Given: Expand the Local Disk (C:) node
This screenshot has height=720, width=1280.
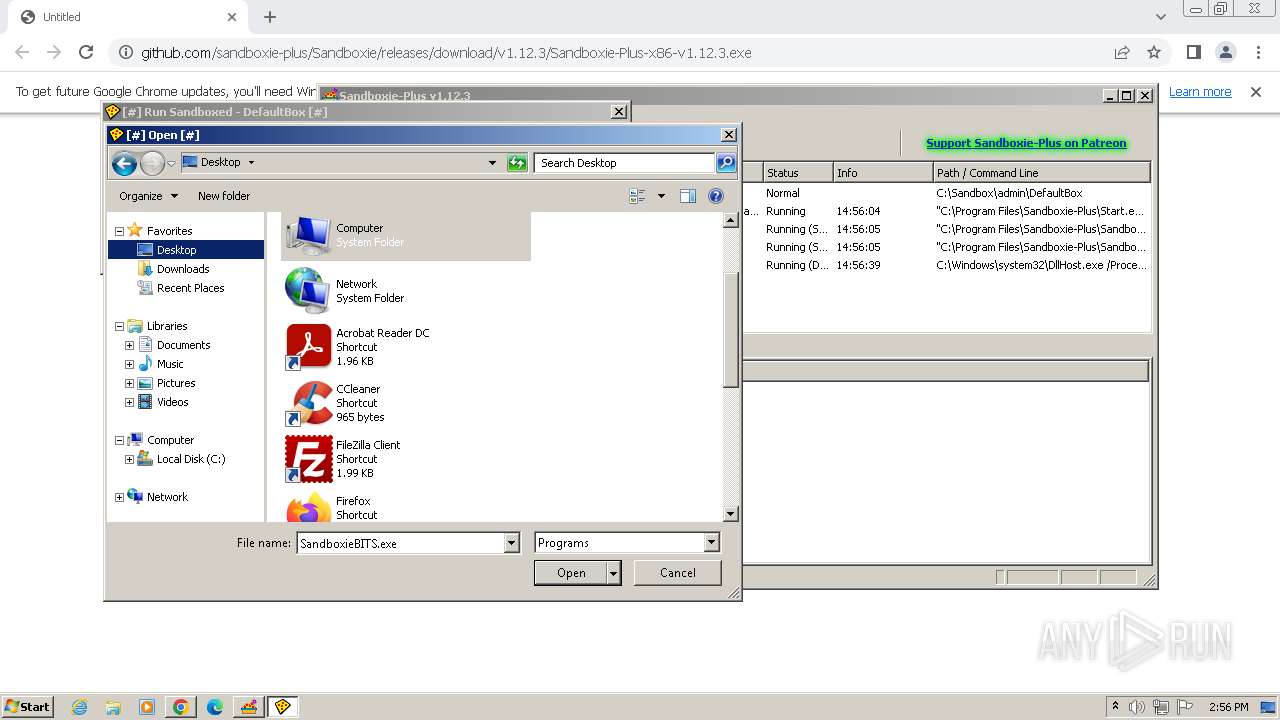Looking at the screenshot, I should coord(129,459).
